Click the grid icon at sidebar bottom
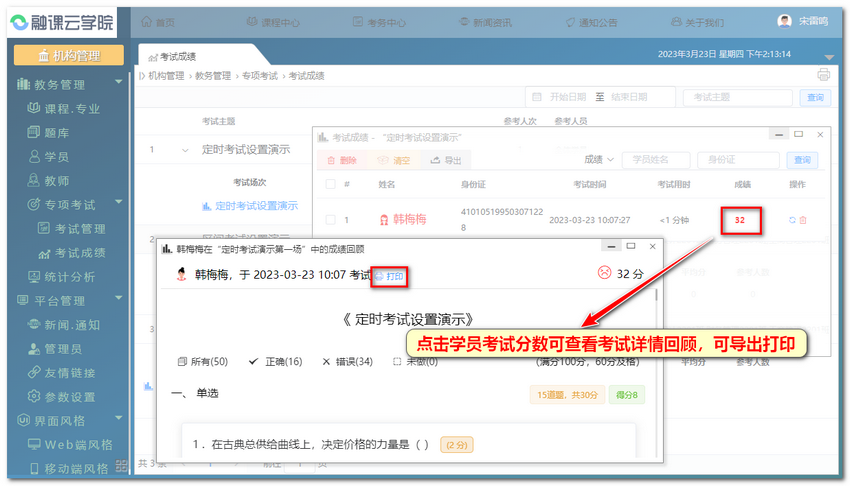The width and height of the screenshot is (850, 486). (x=120, y=464)
